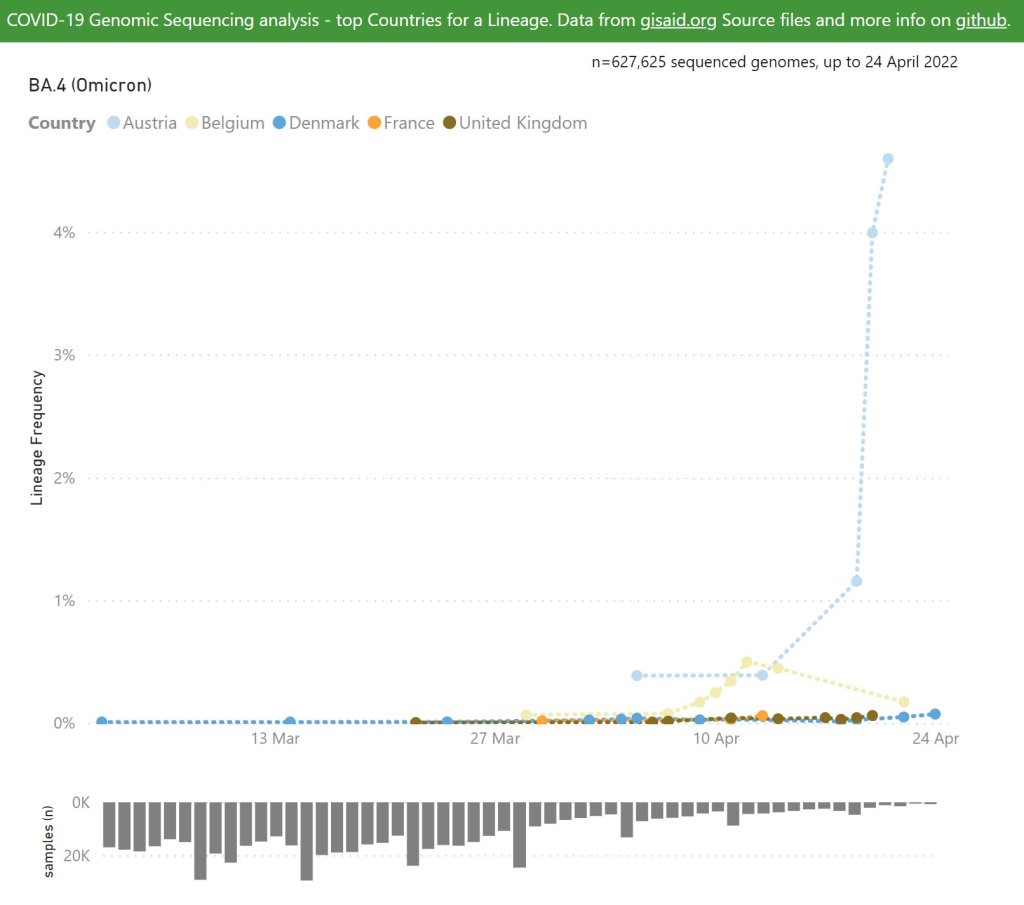Click Denmark's first data point at far left
Screen dimensions: 1024x905
click(101, 722)
